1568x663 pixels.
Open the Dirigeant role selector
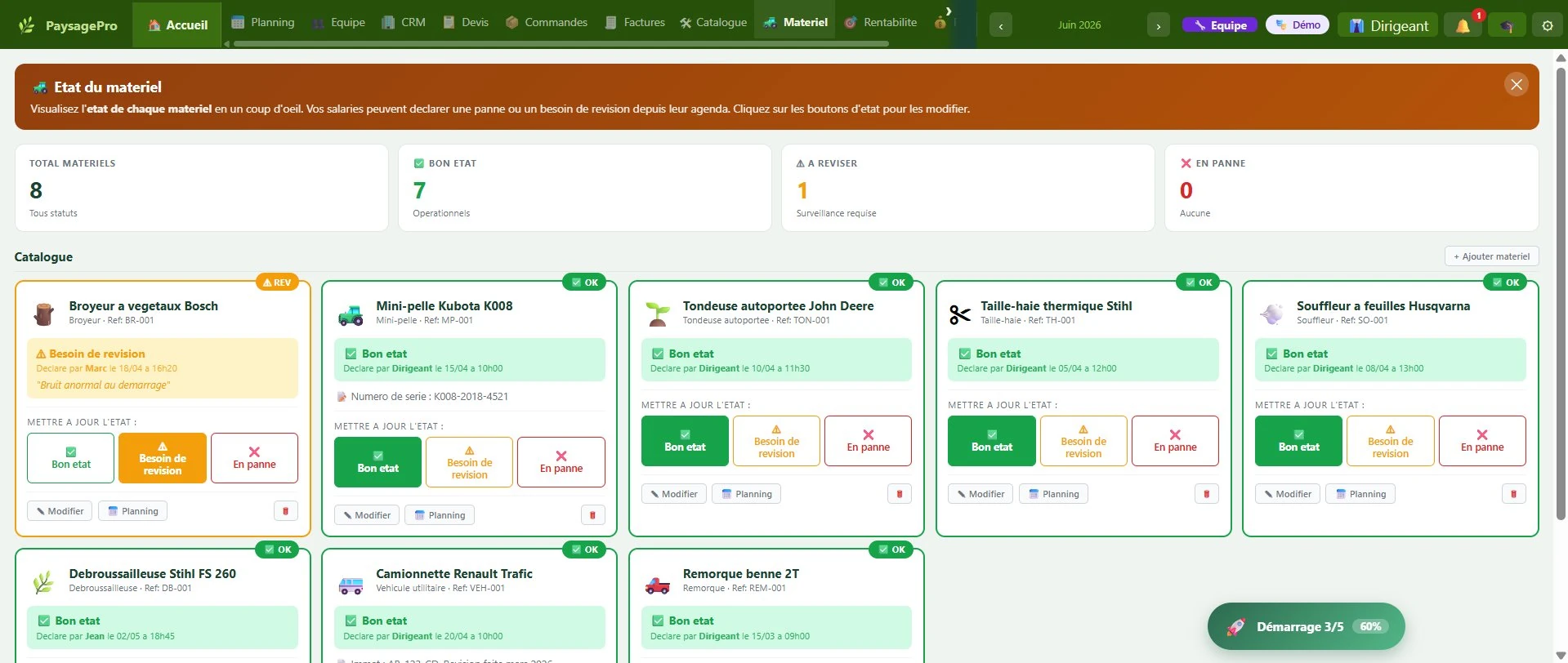[x=1388, y=25]
